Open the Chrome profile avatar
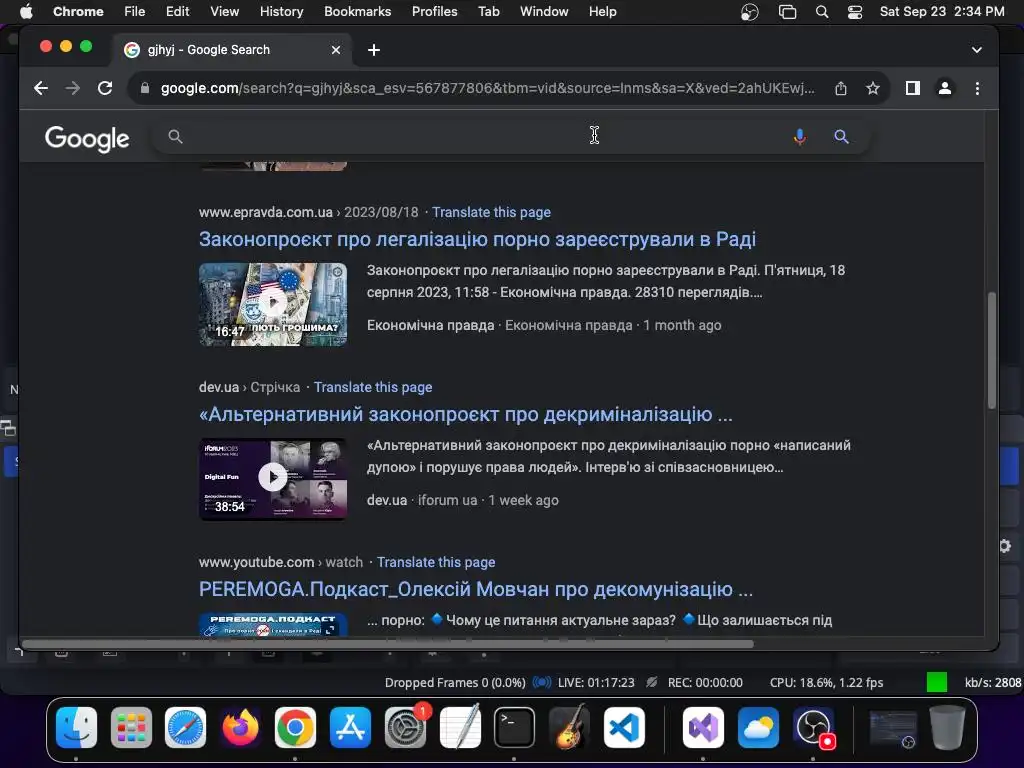Screen dimensions: 1024x768 944,88
